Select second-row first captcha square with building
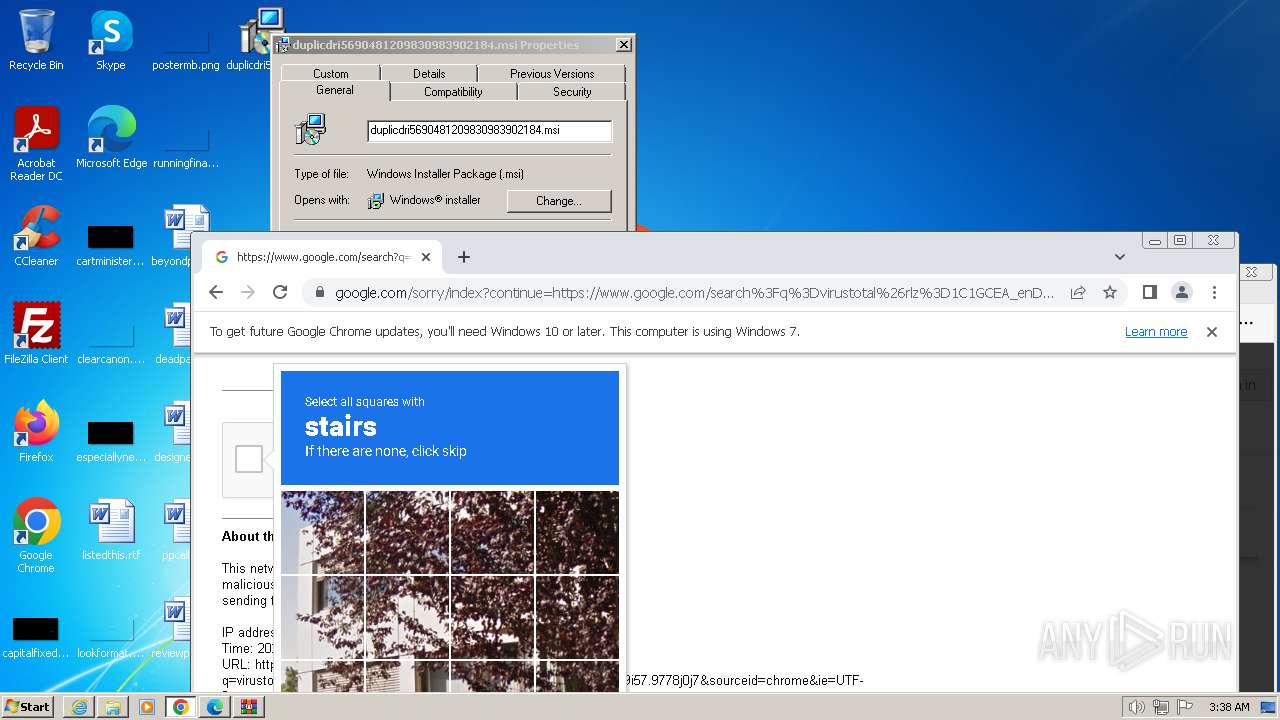 click(322, 617)
